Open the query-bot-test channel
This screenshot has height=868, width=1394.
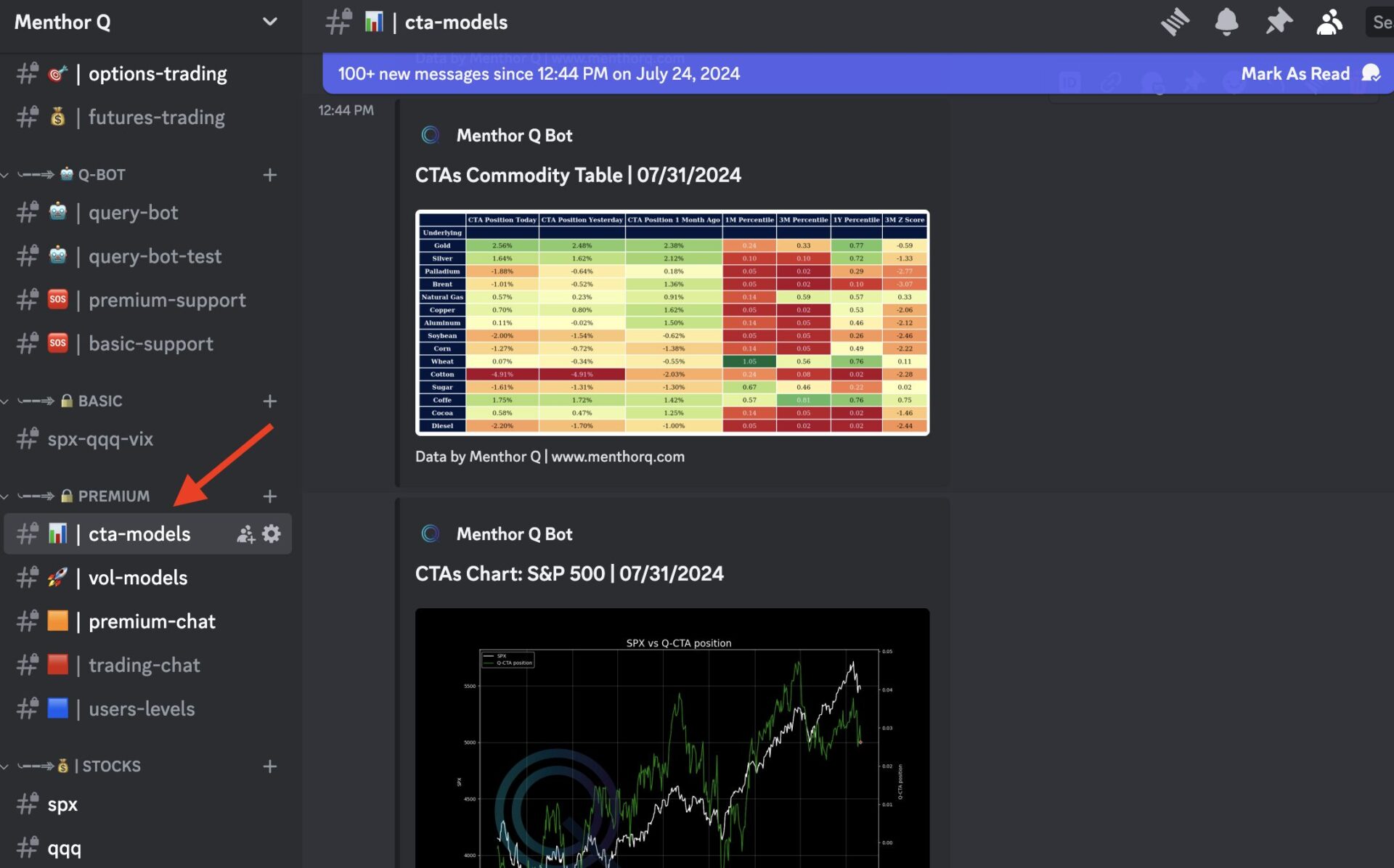(x=148, y=256)
